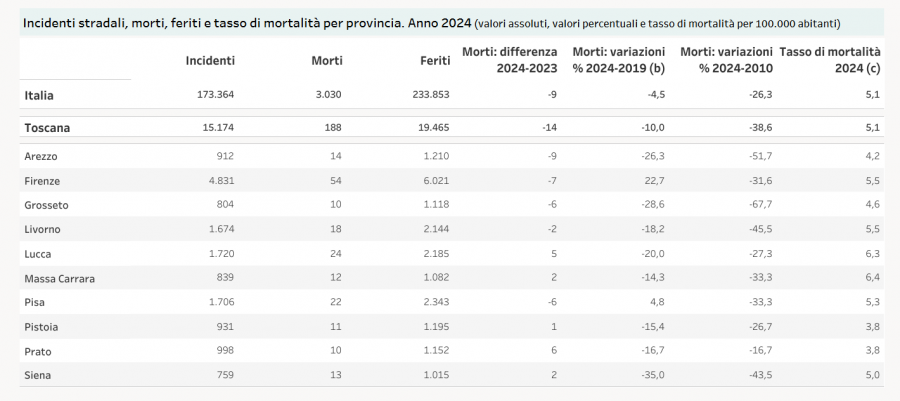The height and width of the screenshot is (401, 900).
Task: Click the Morti column header
Action: 326,61
